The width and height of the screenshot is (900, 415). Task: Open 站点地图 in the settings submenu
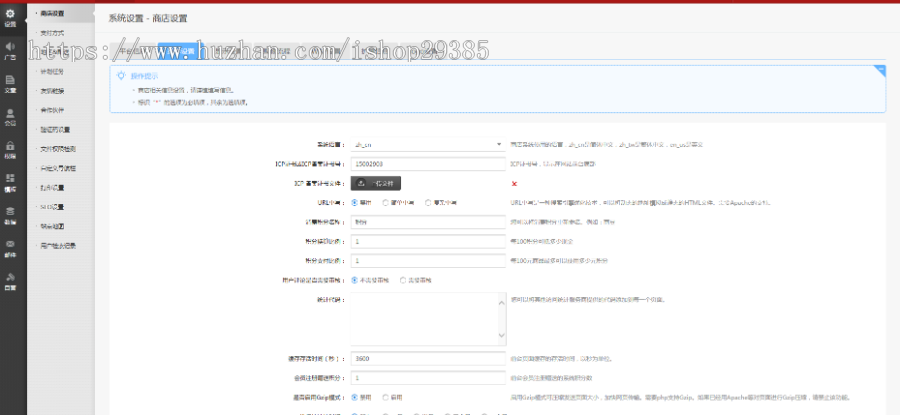pyautogui.click(x=52, y=226)
